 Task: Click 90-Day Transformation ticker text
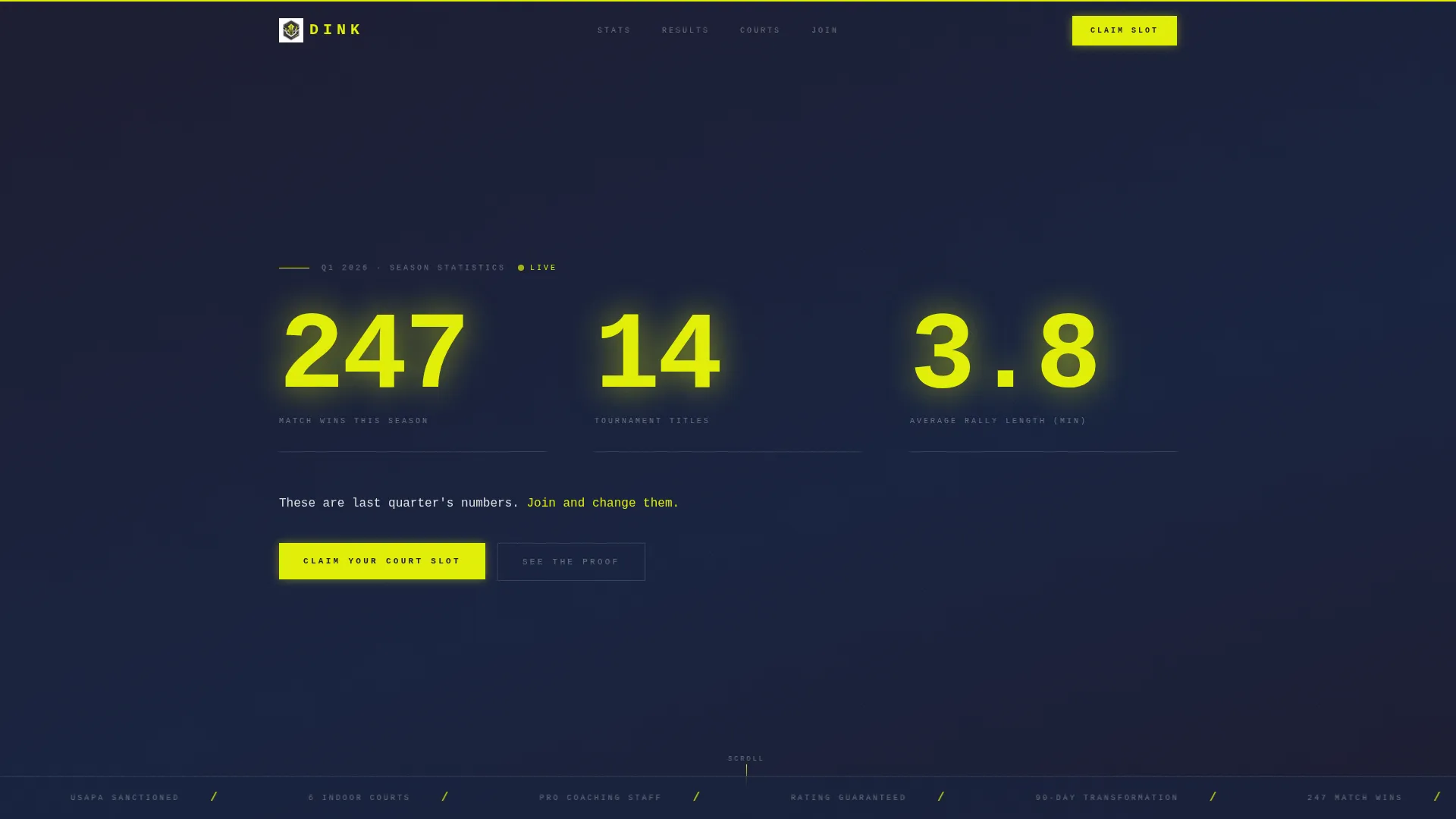(x=1107, y=798)
